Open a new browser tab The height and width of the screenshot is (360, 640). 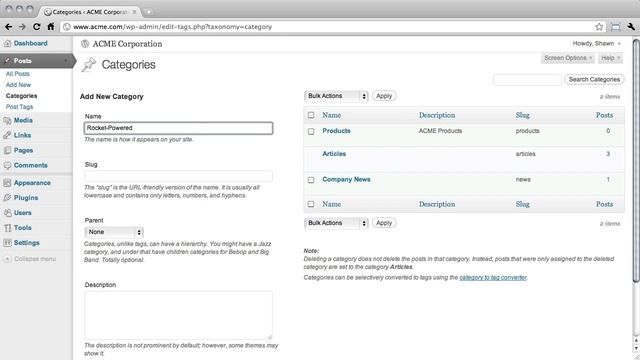tap(149, 12)
